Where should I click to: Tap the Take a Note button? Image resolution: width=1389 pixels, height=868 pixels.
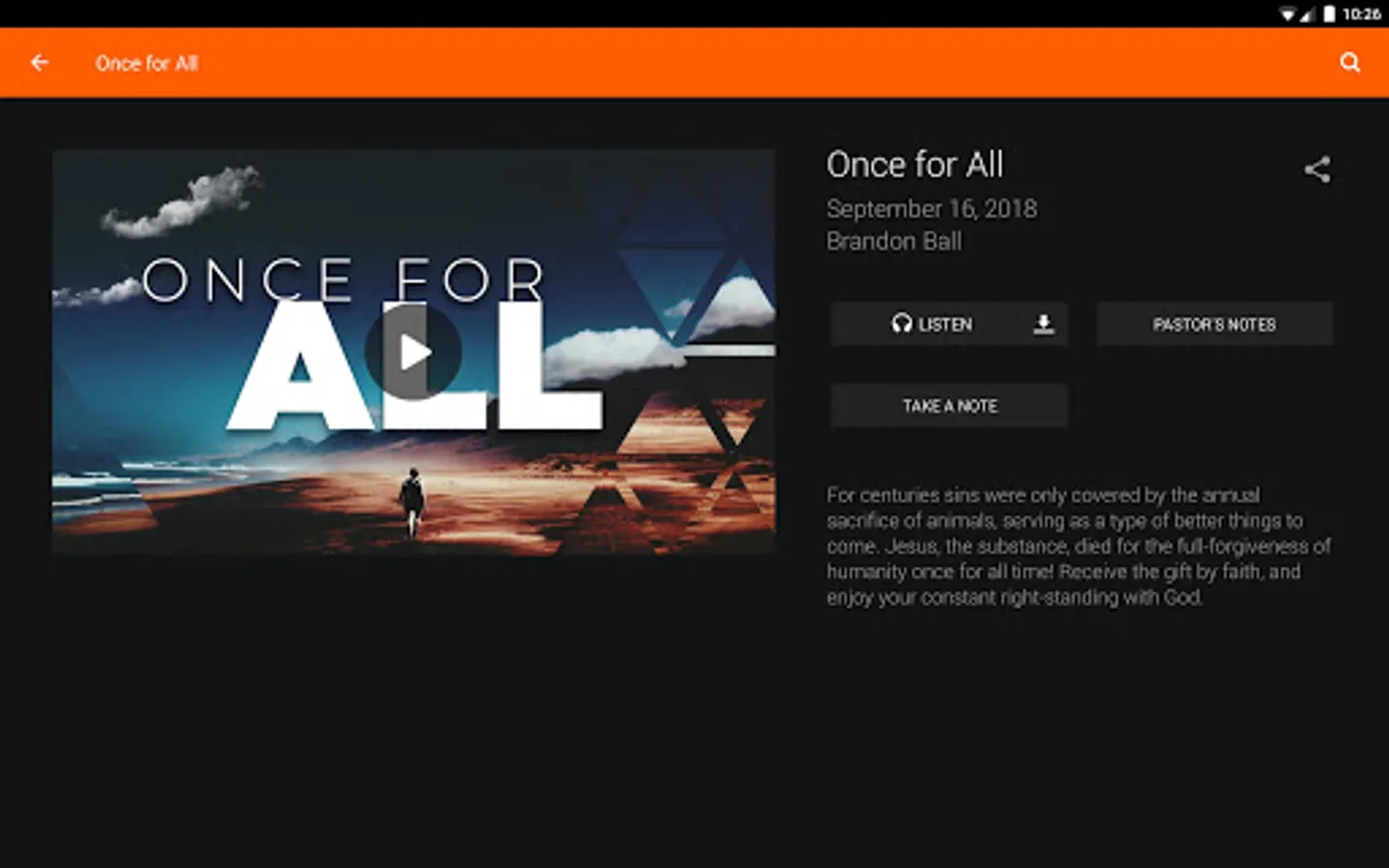tap(949, 406)
